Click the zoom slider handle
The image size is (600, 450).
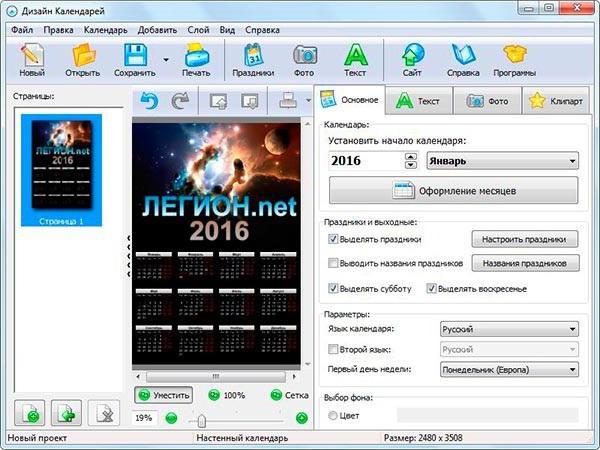[202, 421]
